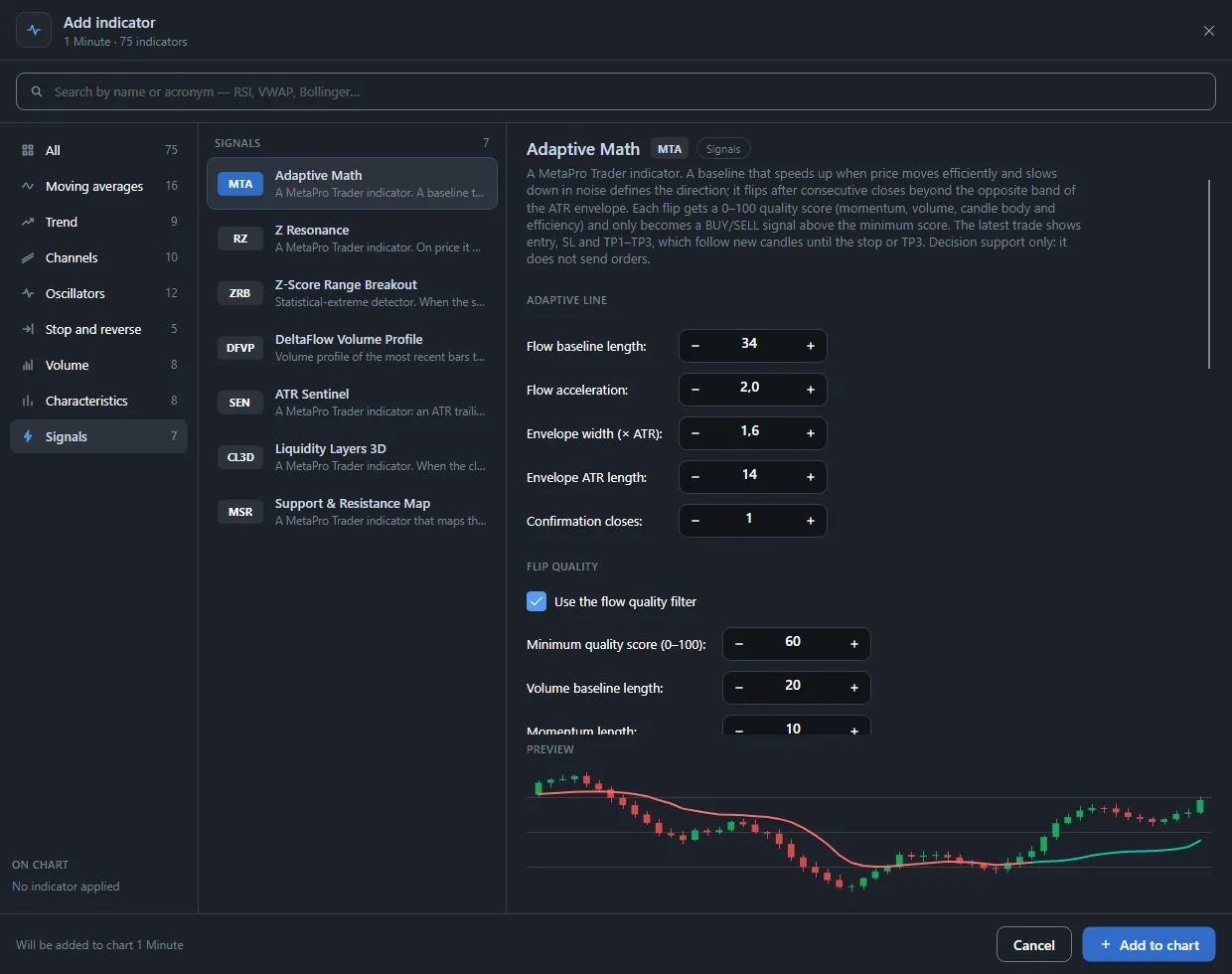This screenshot has height=974, width=1232.
Task: Increase Confirmation closes value
Action: pos(811,521)
